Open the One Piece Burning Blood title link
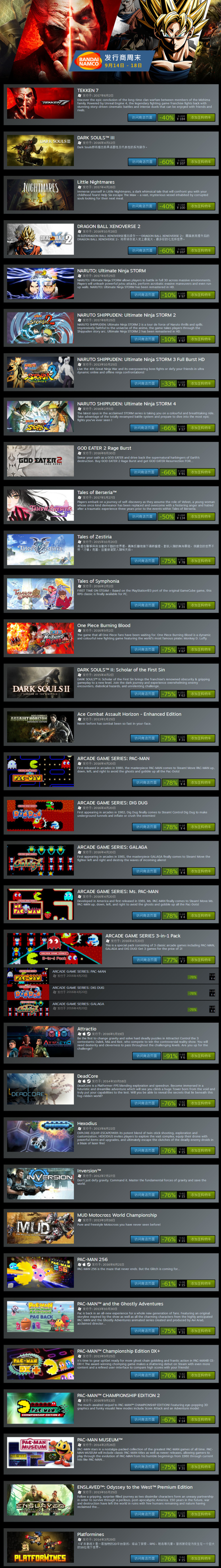 [x=104, y=625]
